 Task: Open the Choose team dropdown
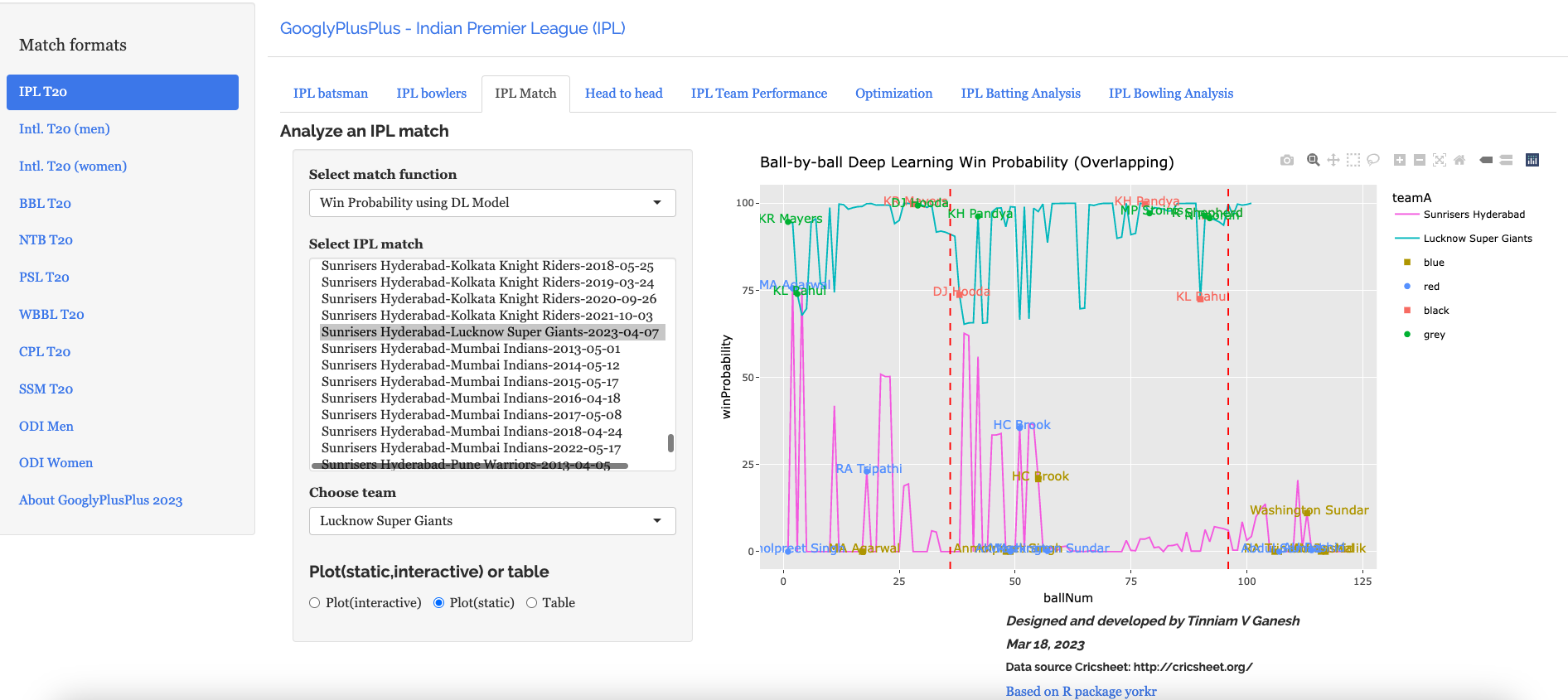(492, 521)
